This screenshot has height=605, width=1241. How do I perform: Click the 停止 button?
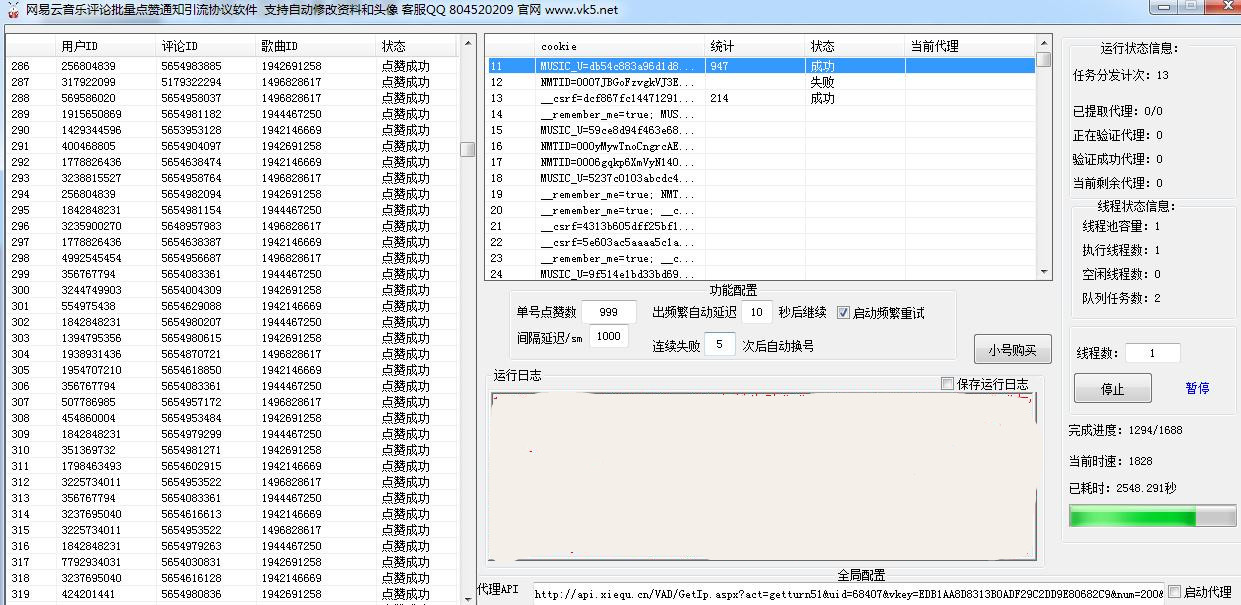[1112, 389]
